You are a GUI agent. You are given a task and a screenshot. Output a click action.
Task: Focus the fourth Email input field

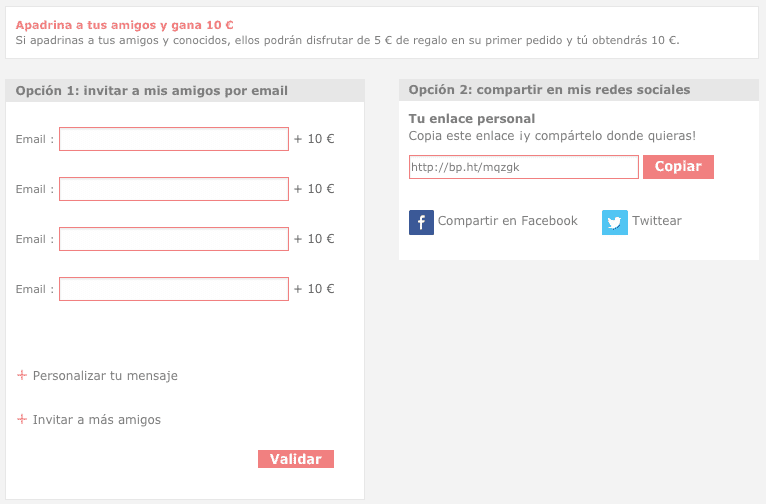tap(174, 289)
